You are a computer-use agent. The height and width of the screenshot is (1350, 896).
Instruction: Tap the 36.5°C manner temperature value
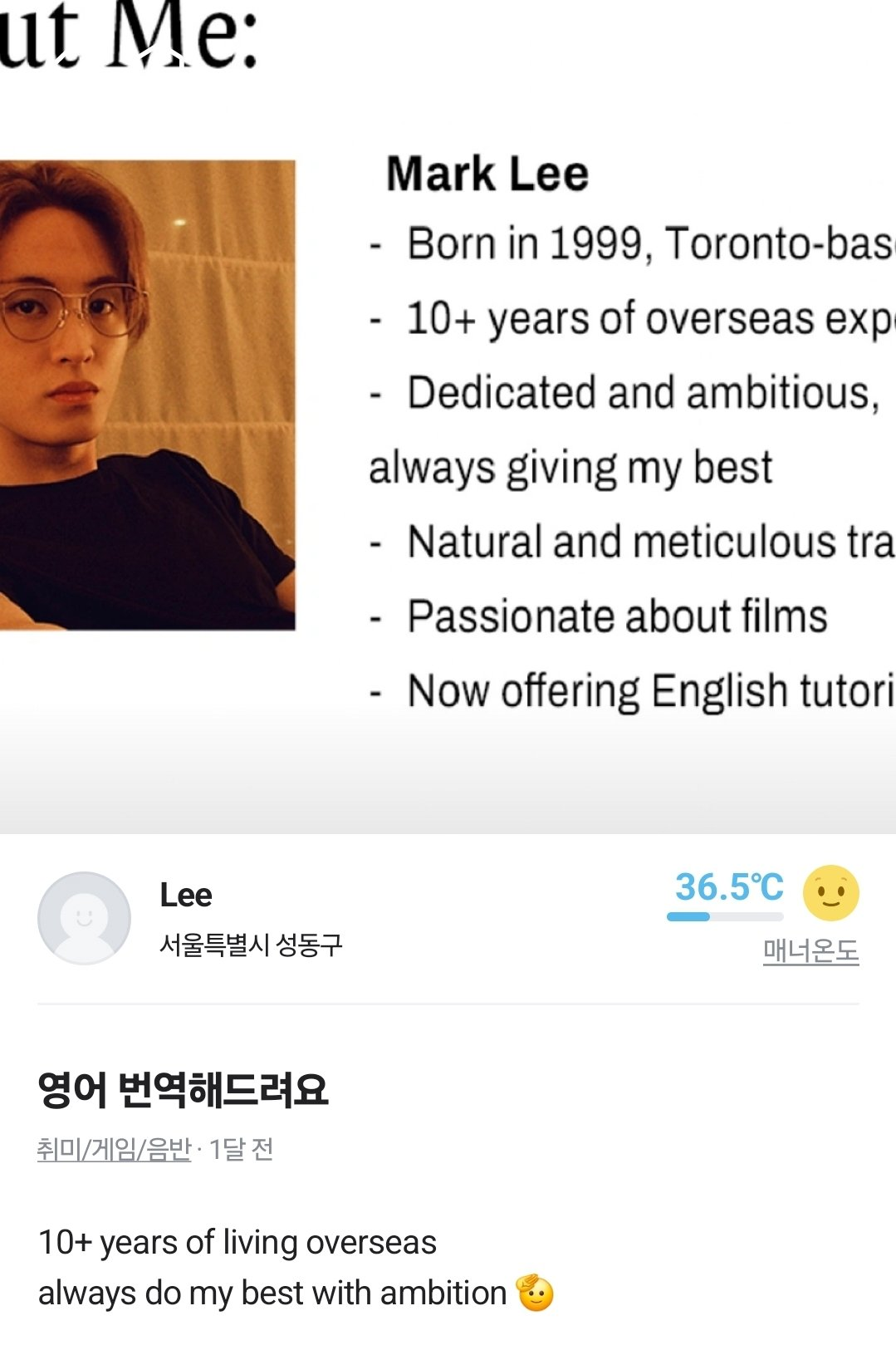click(728, 886)
